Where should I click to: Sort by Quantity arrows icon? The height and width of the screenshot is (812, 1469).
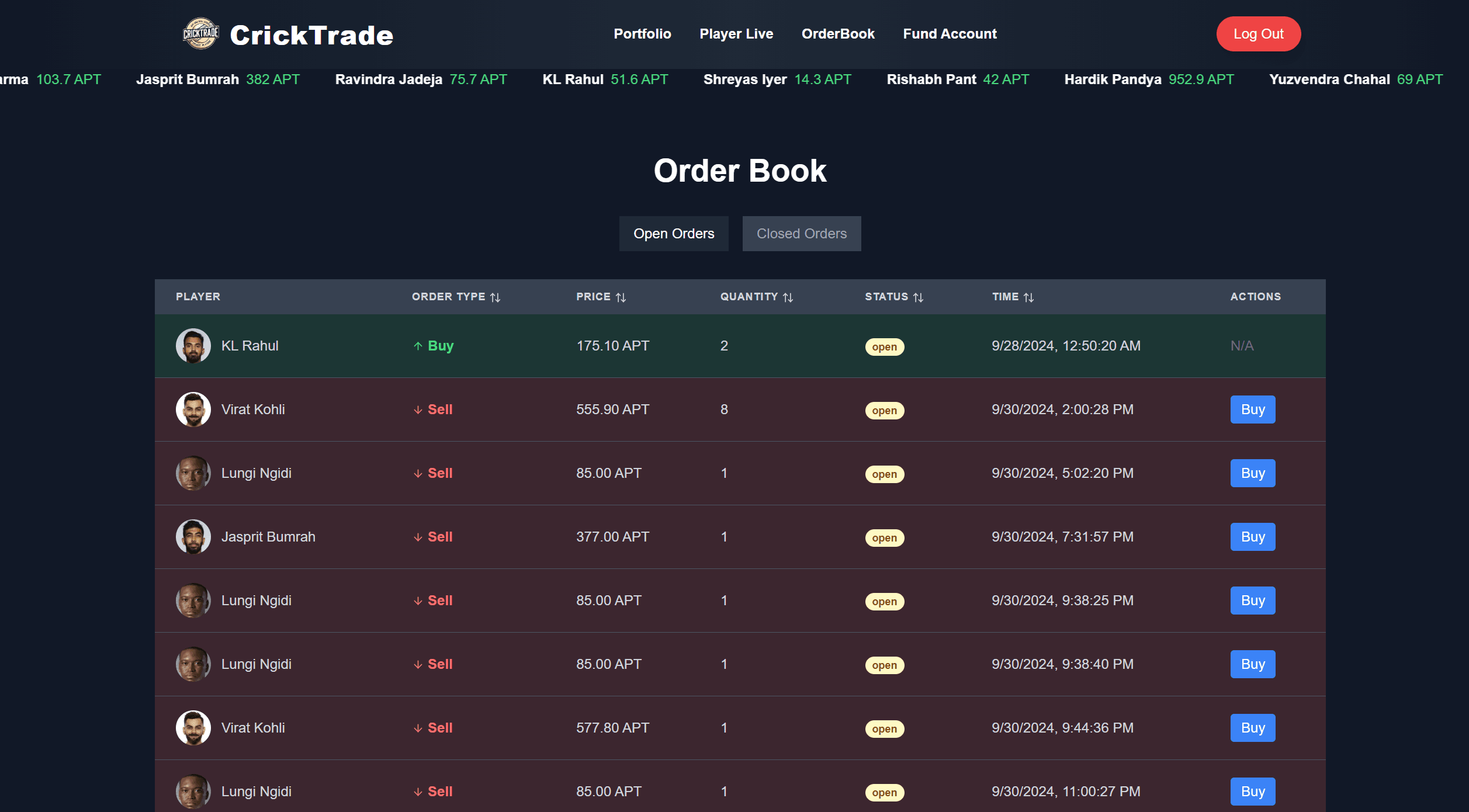788,297
